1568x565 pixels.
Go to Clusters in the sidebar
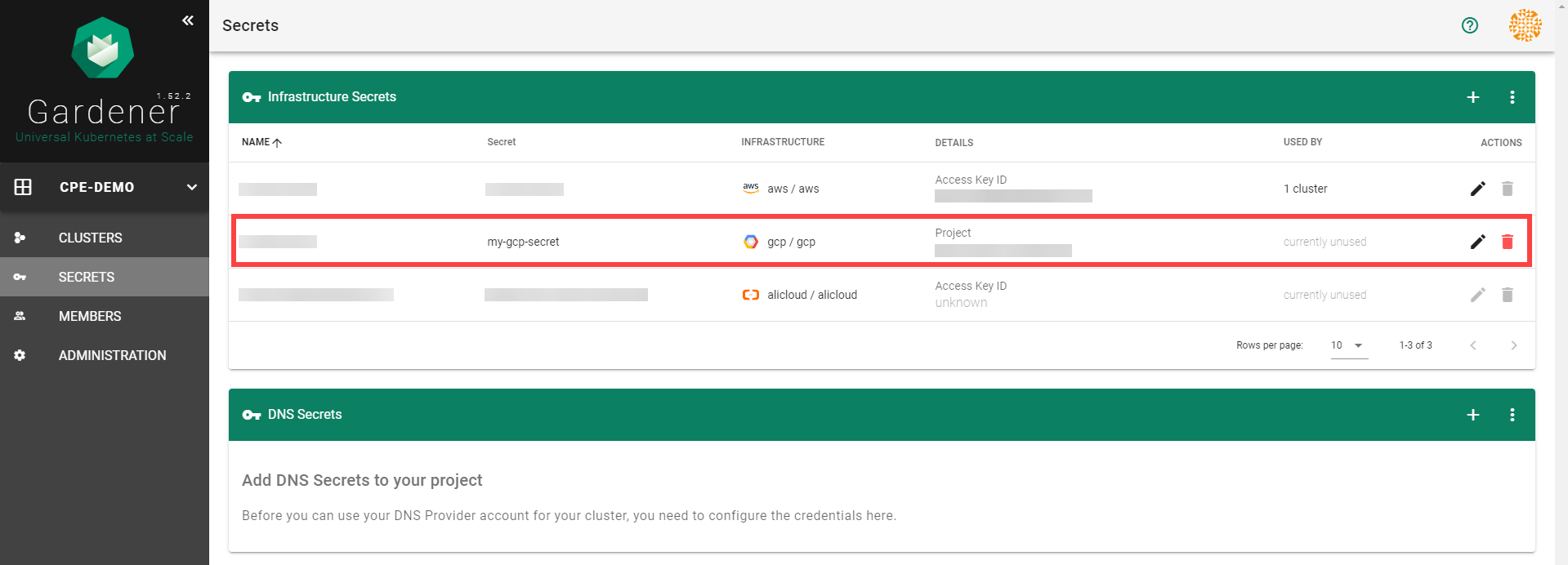point(90,238)
